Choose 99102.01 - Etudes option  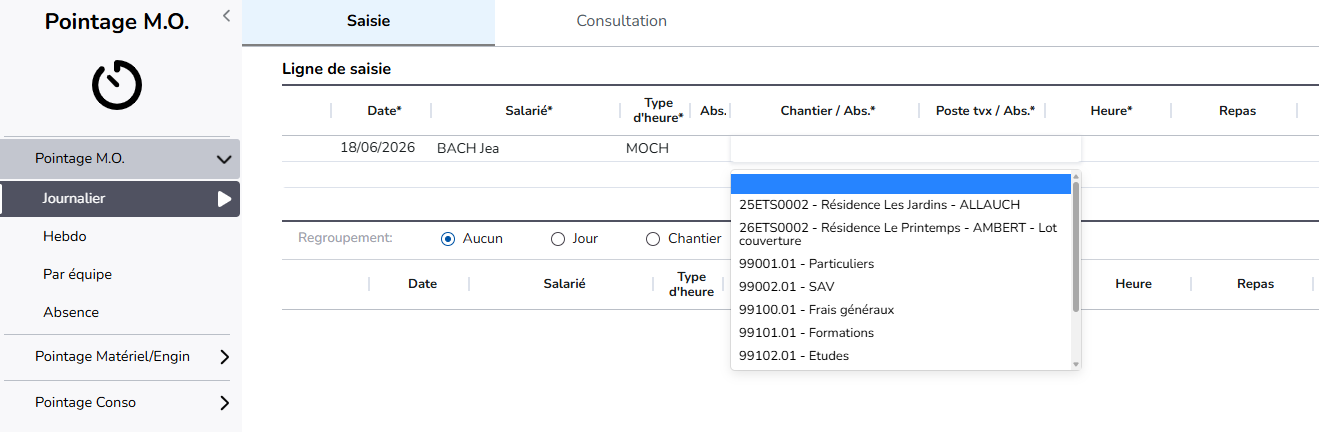click(x=900, y=356)
